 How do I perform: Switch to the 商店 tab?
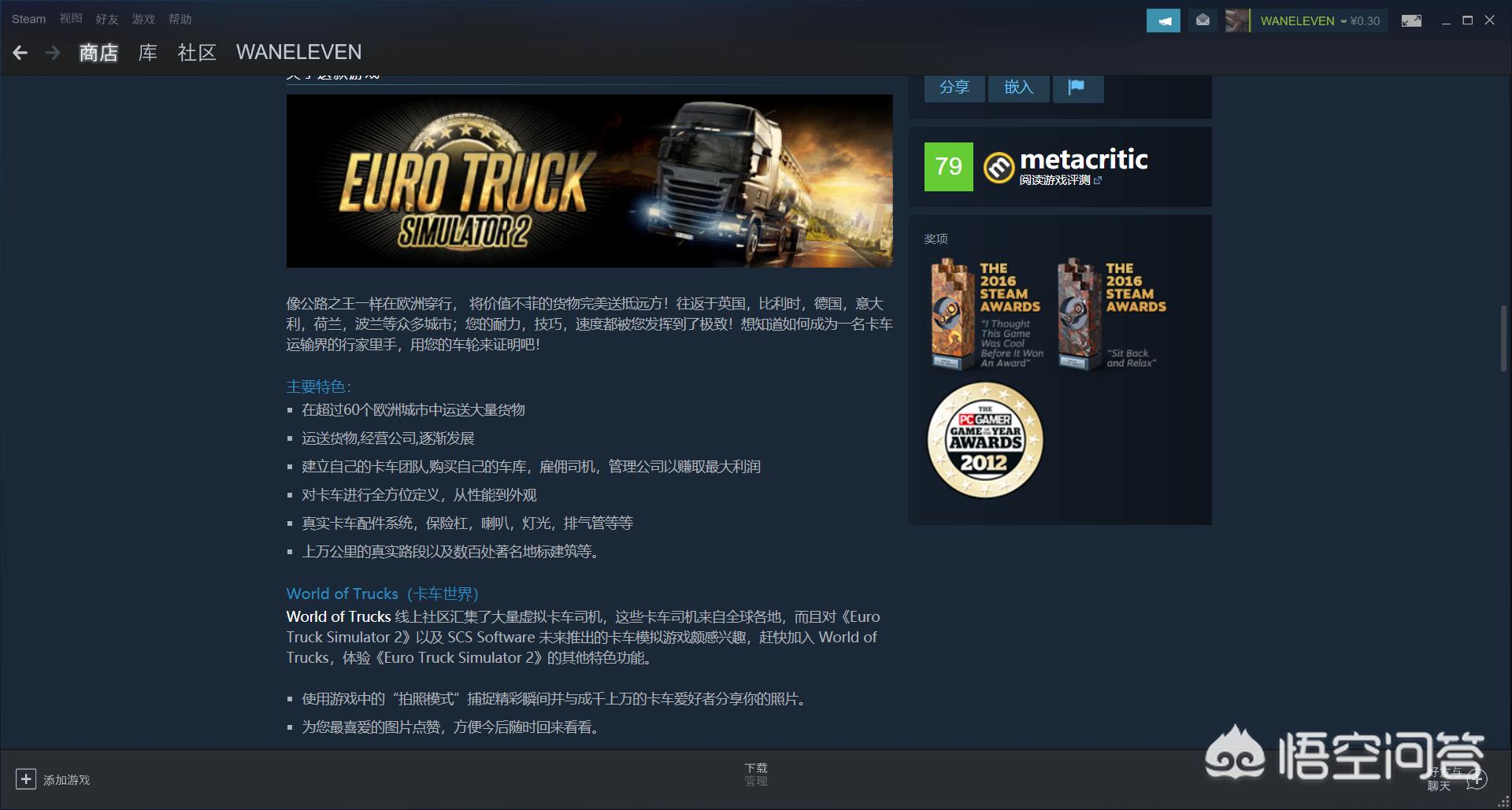point(98,53)
